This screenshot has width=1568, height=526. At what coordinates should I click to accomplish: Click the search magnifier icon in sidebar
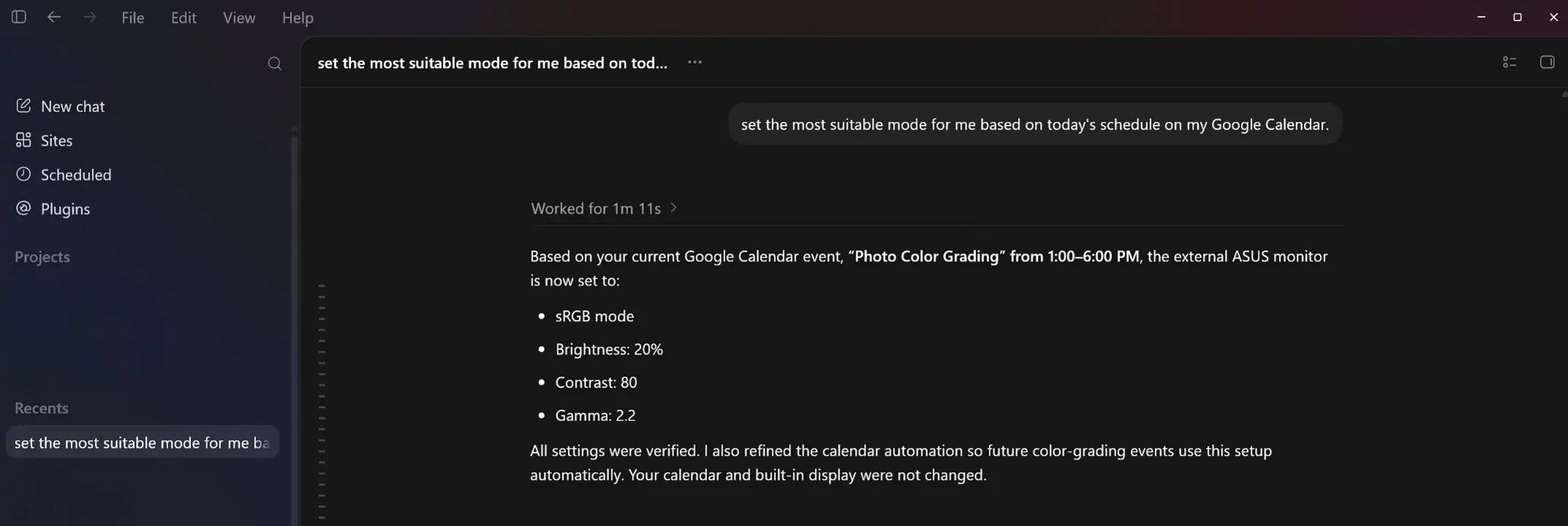275,64
